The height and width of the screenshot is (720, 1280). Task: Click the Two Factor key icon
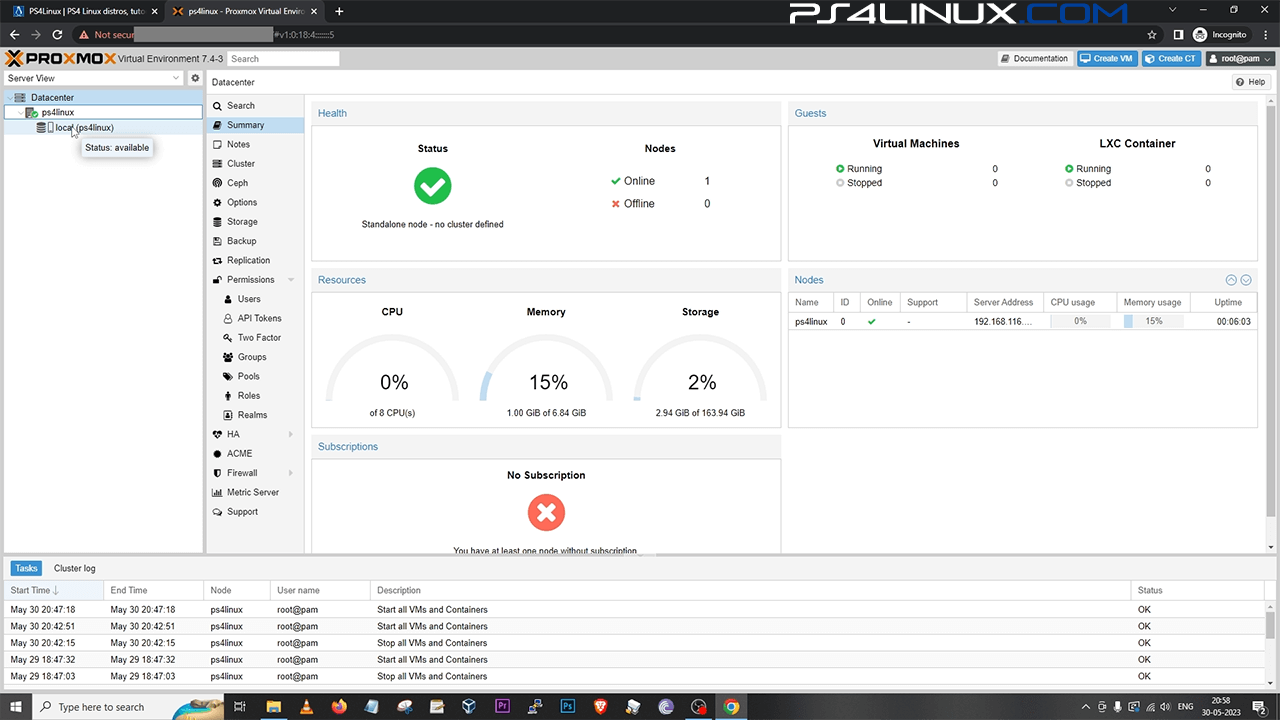coord(228,338)
